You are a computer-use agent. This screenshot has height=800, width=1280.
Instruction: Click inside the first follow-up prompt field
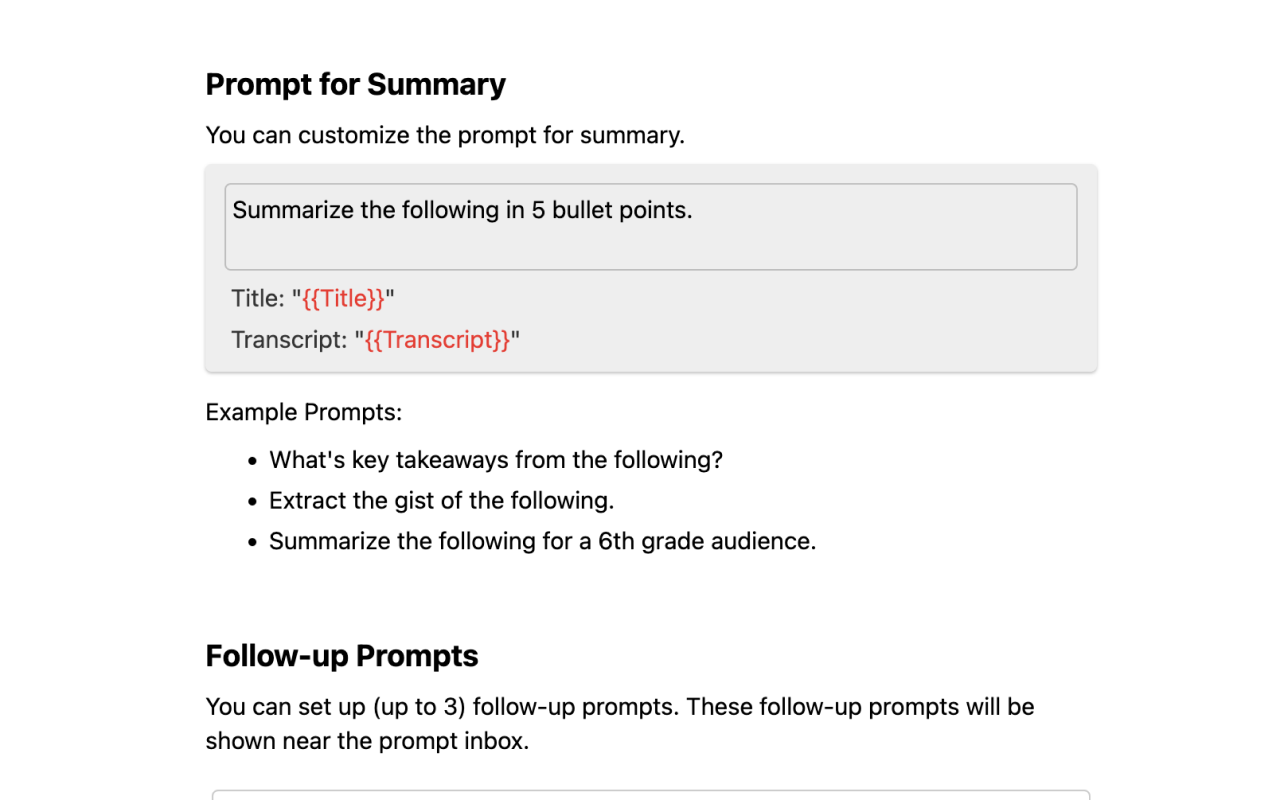650,797
